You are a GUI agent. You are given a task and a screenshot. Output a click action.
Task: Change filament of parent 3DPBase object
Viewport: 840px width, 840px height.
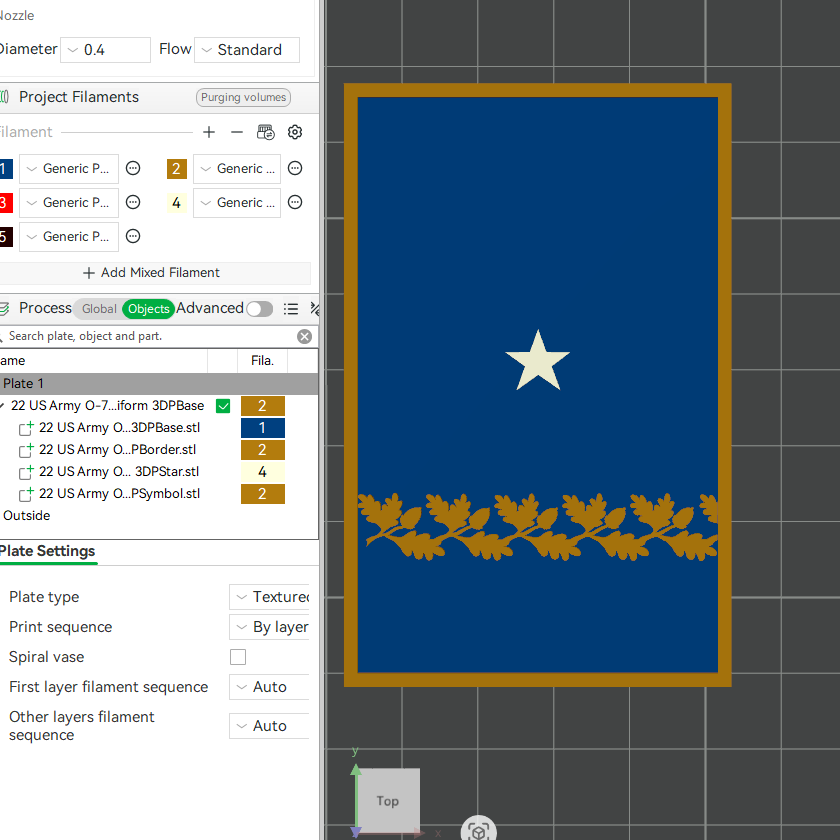[262, 406]
